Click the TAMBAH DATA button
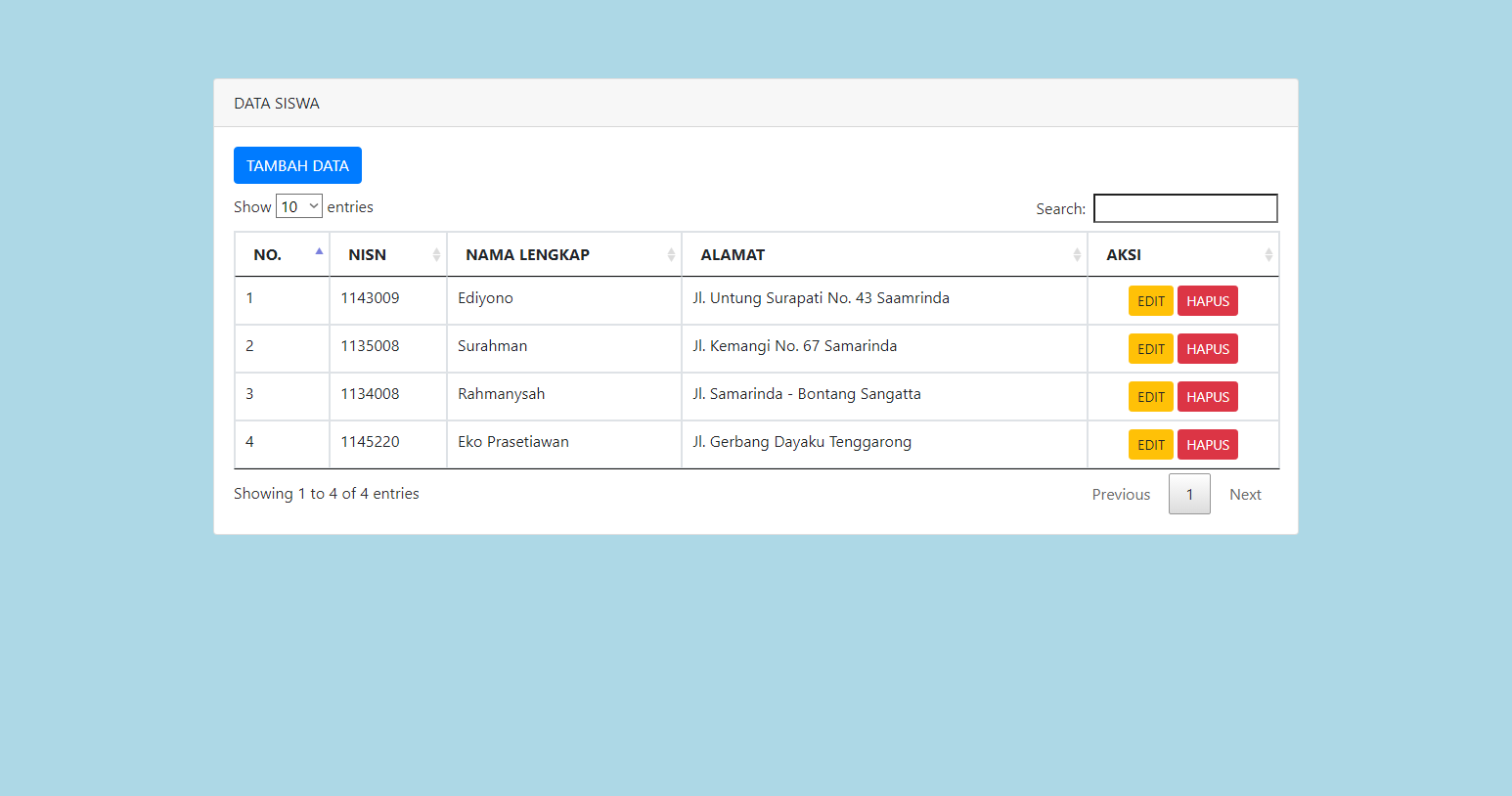The image size is (1512, 796). [x=297, y=165]
